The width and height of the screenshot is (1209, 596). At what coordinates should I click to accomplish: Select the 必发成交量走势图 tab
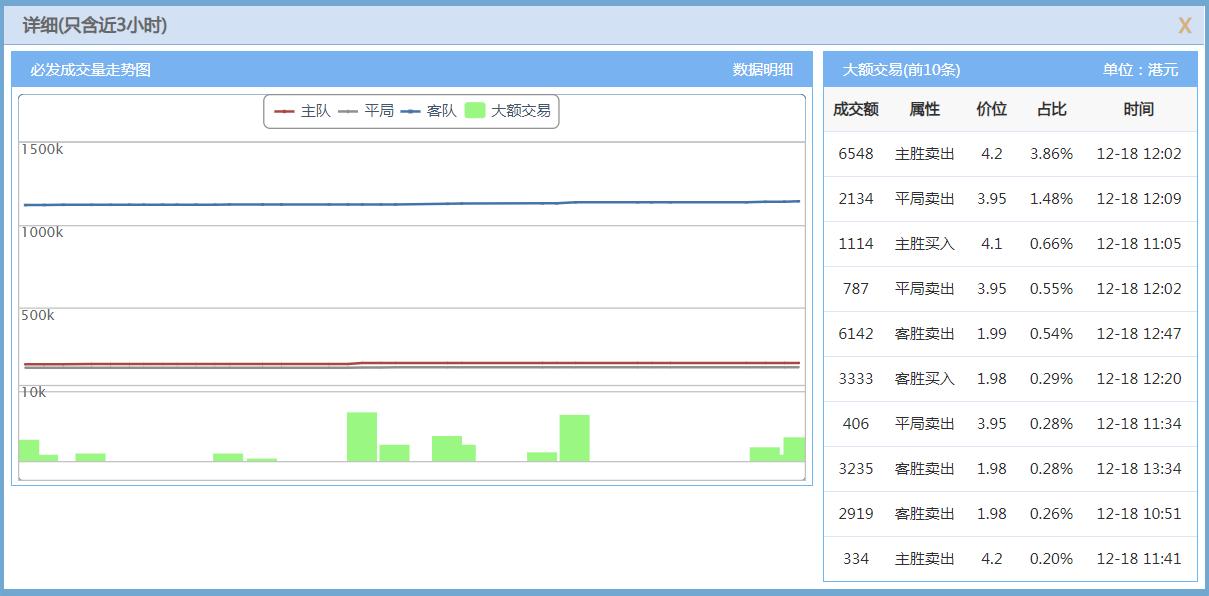point(90,69)
